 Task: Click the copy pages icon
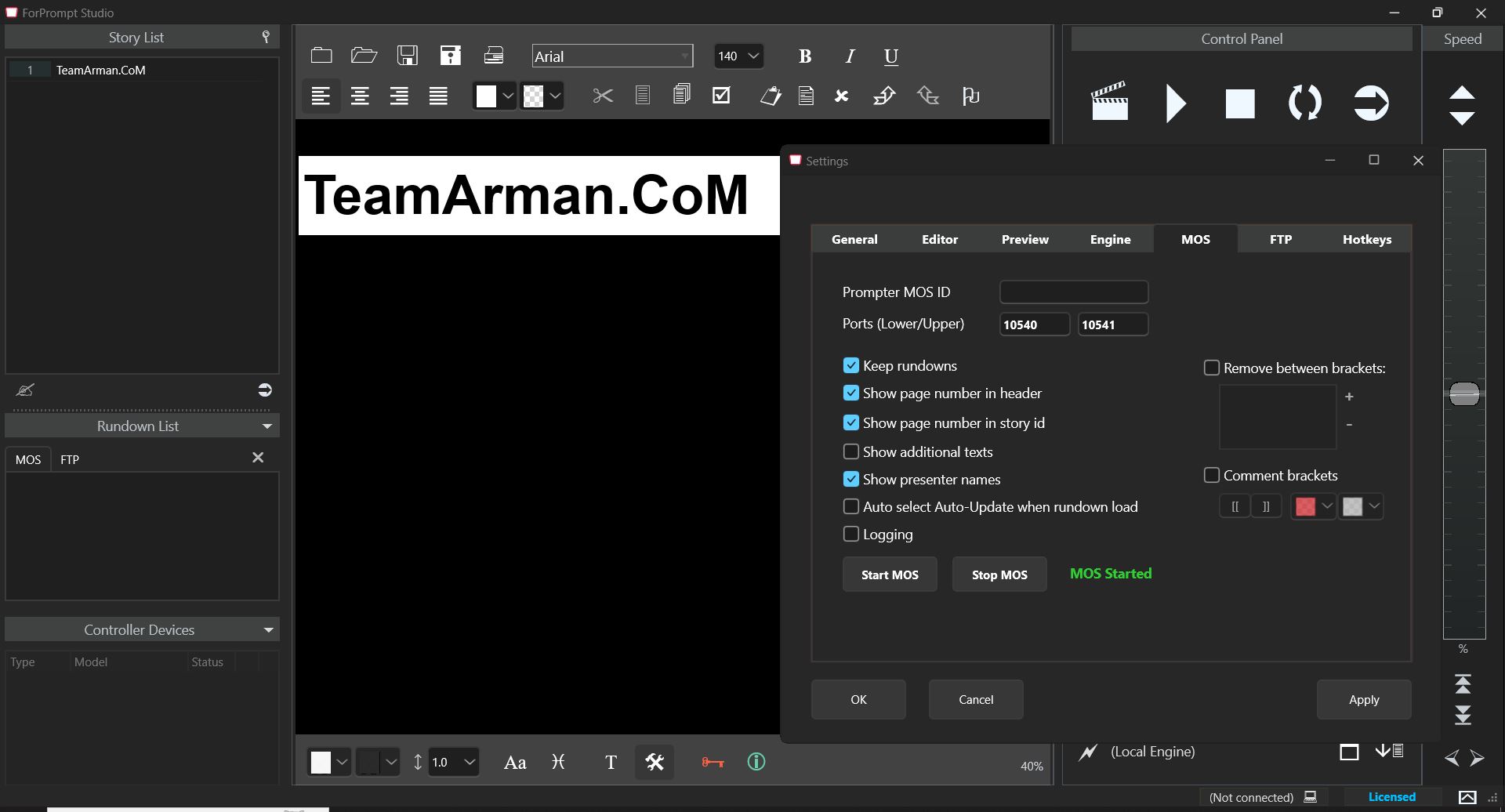click(x=681, y=95)
